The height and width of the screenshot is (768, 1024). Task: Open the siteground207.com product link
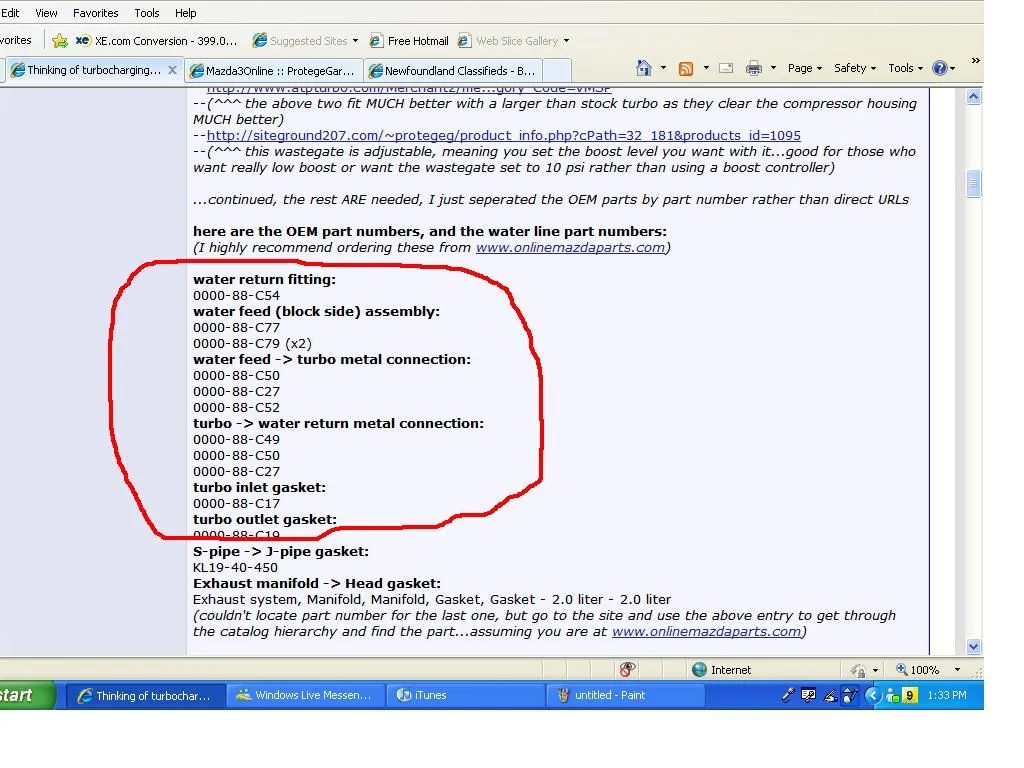tap(503, 135)
